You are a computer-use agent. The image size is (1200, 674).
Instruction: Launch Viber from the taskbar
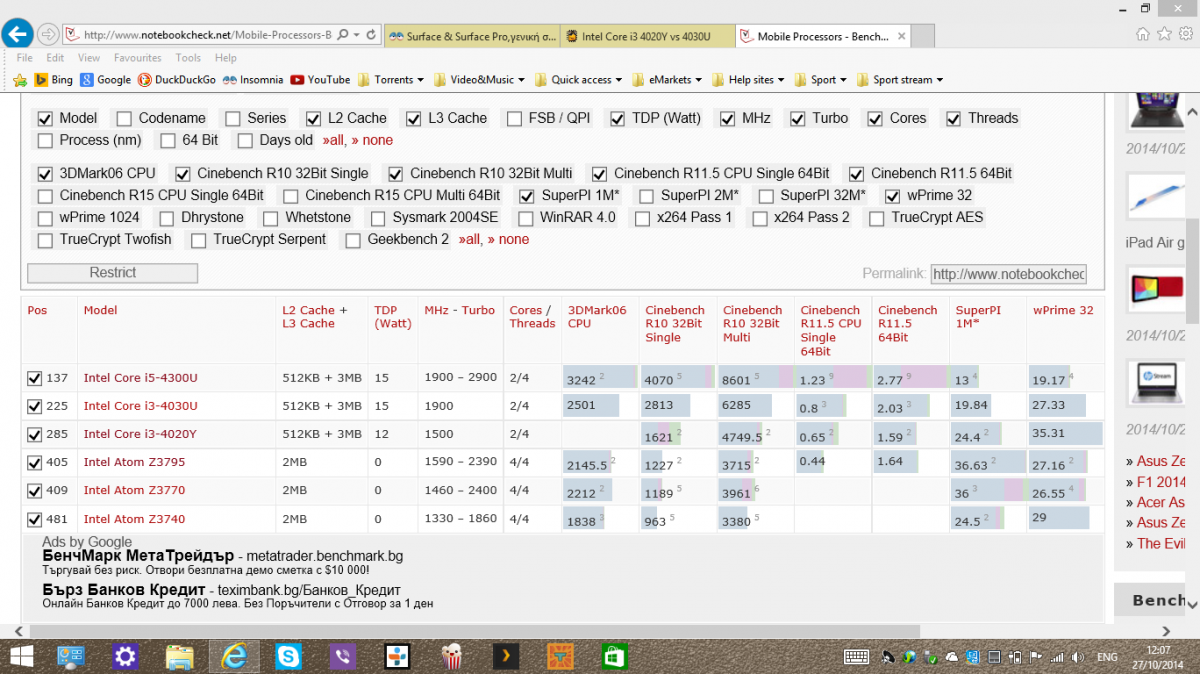pyautogui.click(x=343, y=657)
